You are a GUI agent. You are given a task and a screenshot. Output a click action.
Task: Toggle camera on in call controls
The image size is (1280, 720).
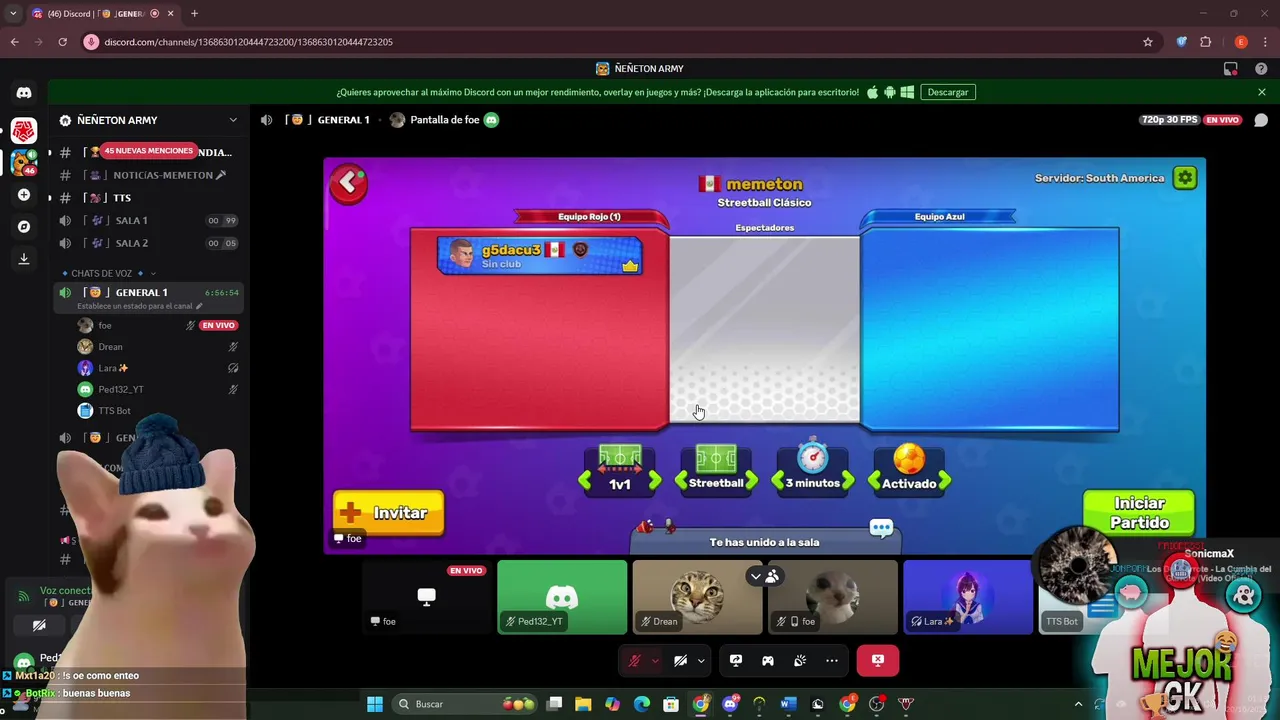(x=681, y=661)
